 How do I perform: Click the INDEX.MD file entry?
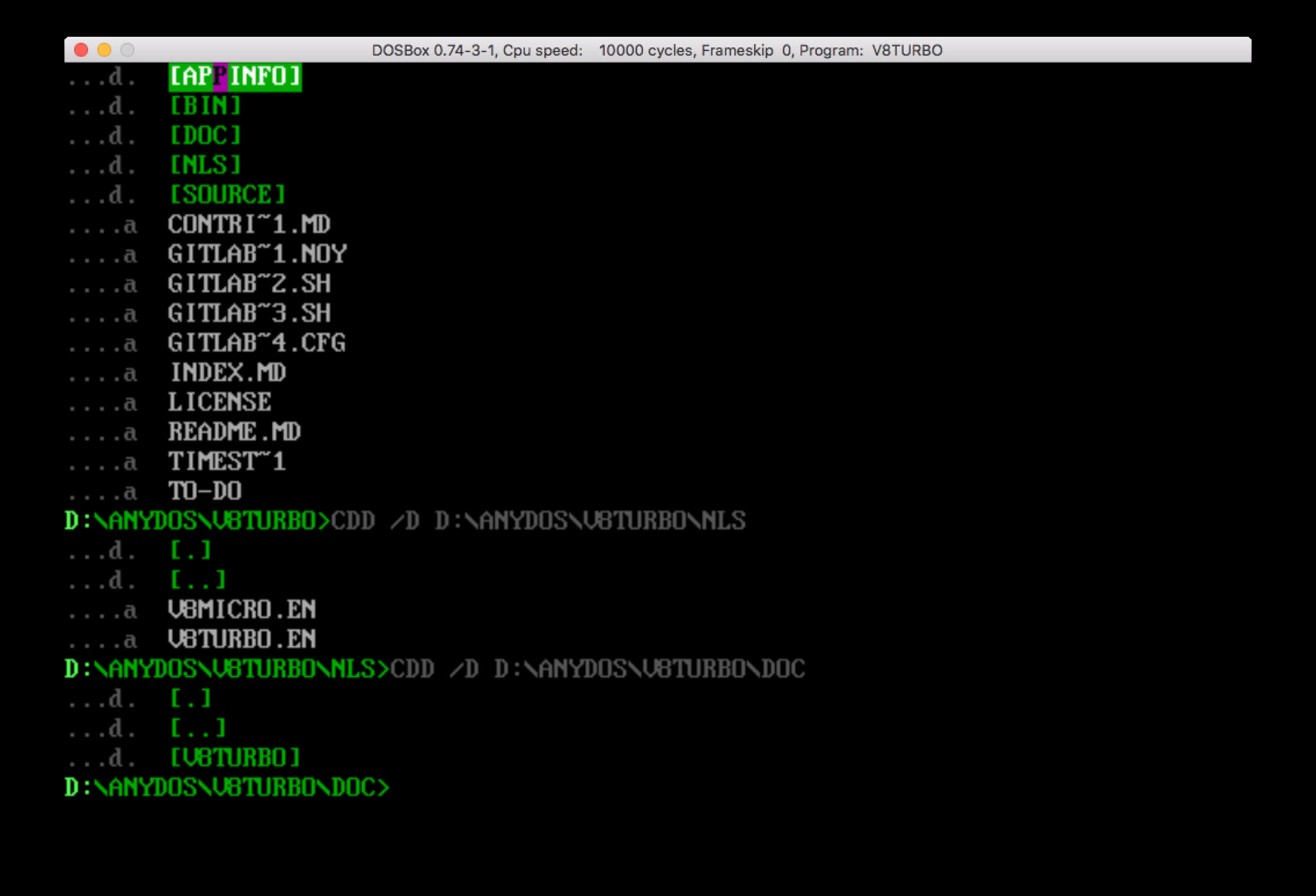click(x=227, y=373)
